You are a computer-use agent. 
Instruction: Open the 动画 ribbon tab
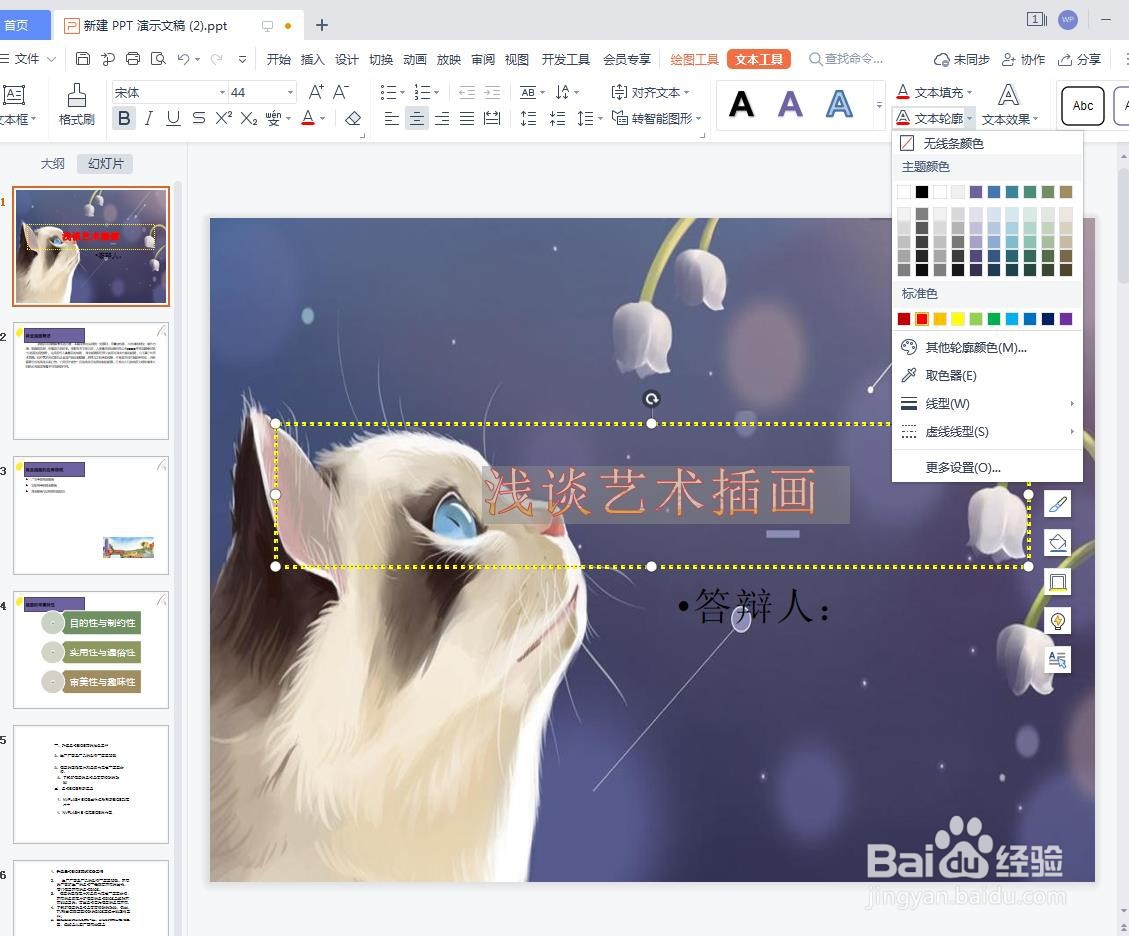tap(415, 59)
